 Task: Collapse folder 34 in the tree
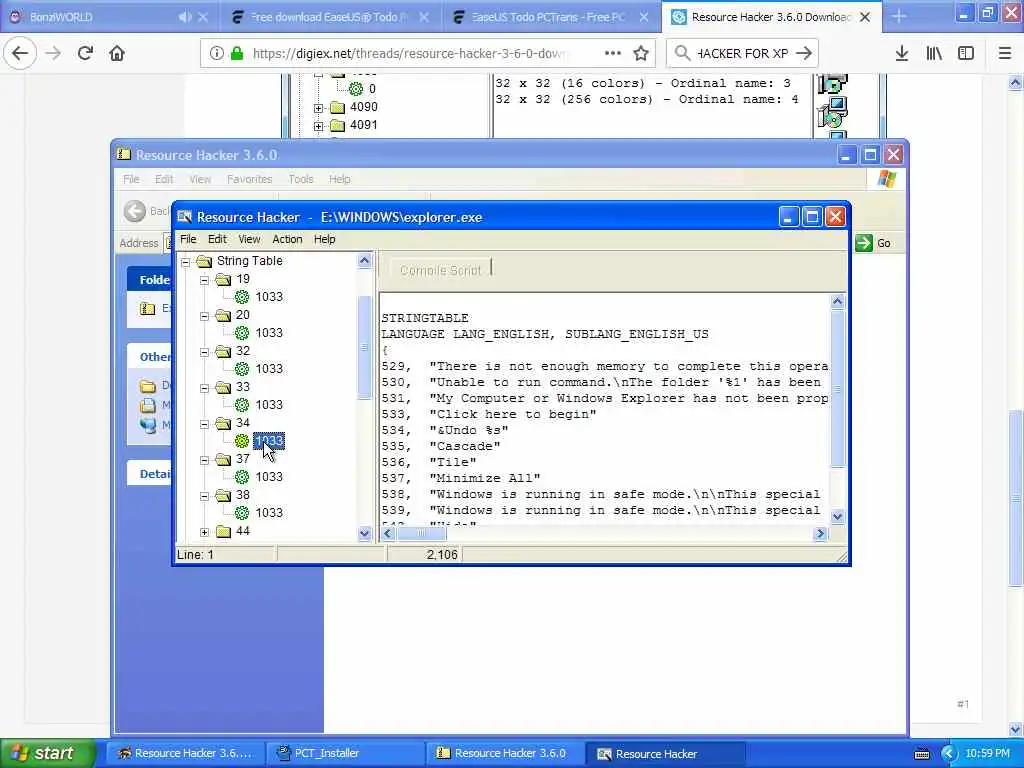[x=204, y=424]
